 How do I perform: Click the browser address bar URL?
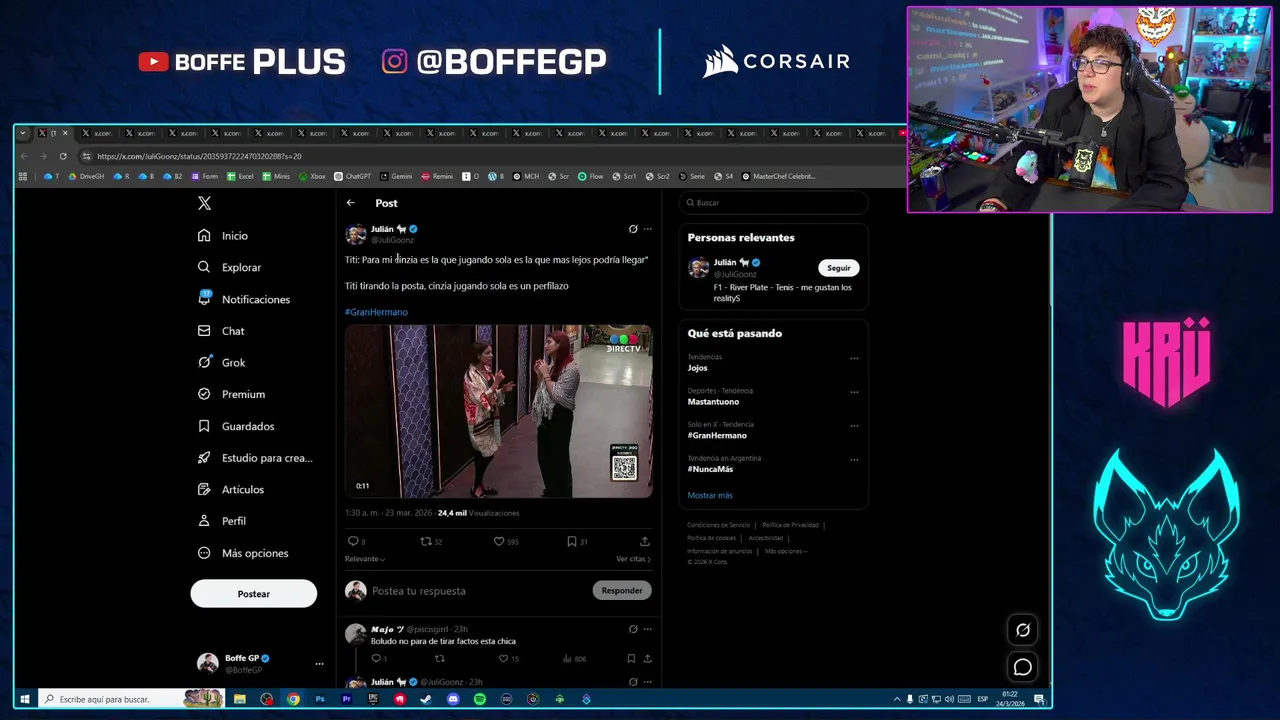point(199,156)
